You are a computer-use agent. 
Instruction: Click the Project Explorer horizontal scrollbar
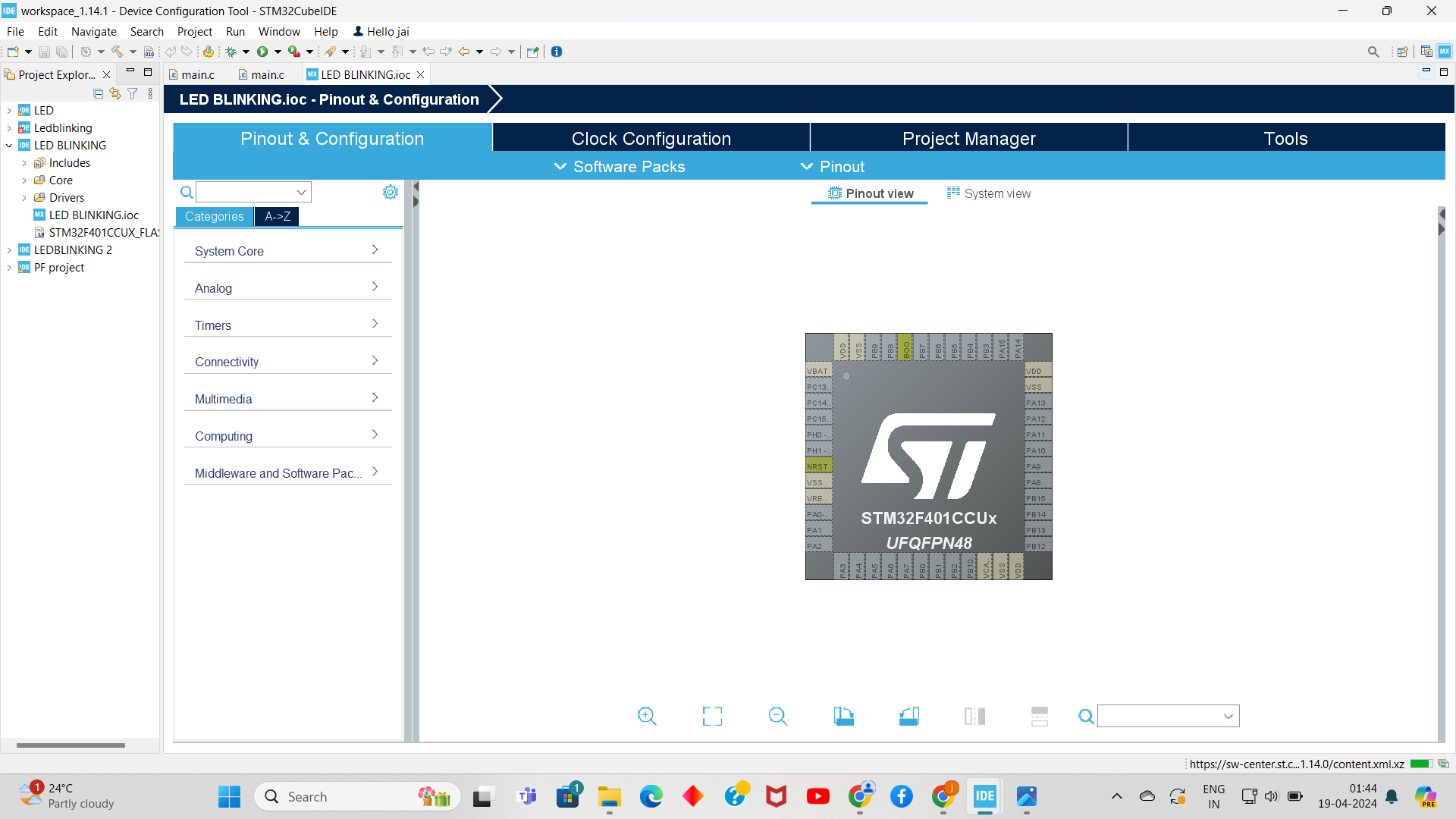click(x=71, y=745)
